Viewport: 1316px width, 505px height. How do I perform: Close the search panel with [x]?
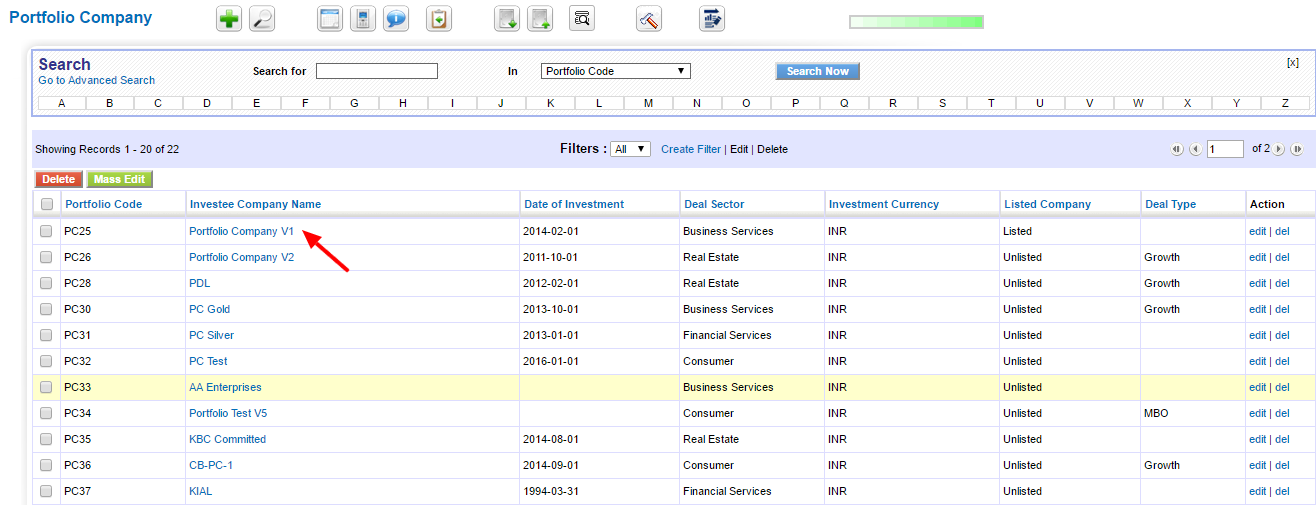[x=1293, y=62]
